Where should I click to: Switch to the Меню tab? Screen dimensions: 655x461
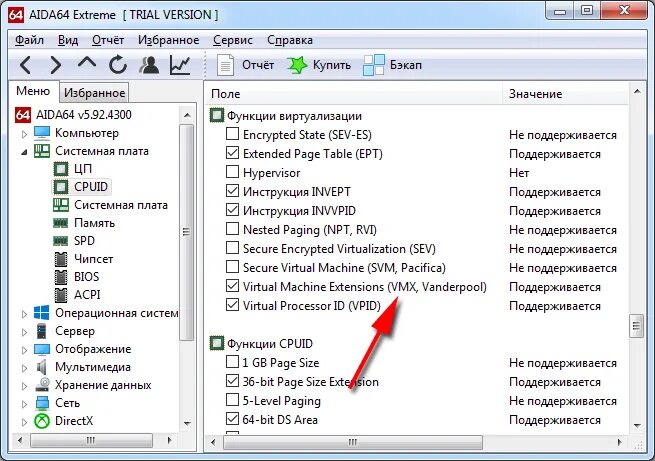click(33, 91)
